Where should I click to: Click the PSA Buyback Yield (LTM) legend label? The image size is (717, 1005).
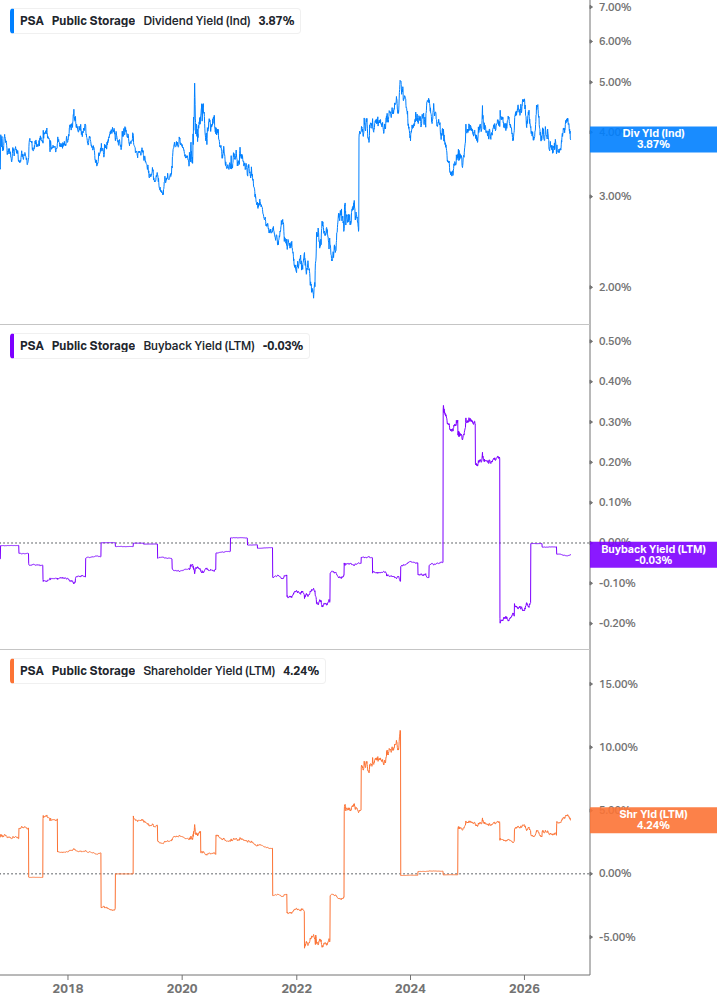point(161,346)
